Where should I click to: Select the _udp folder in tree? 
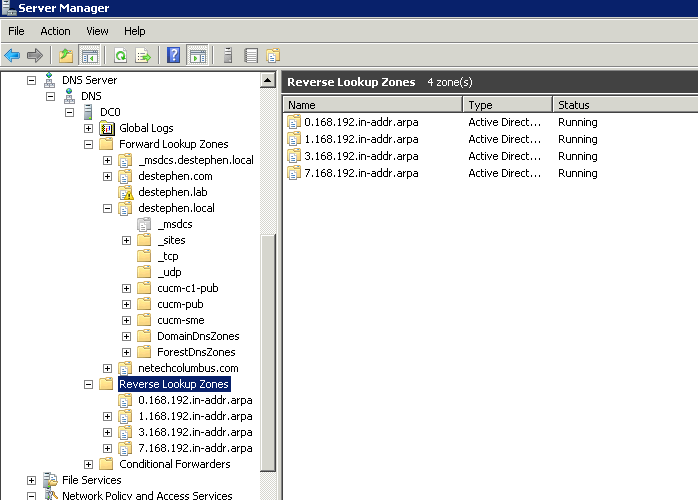pos(169,272)
